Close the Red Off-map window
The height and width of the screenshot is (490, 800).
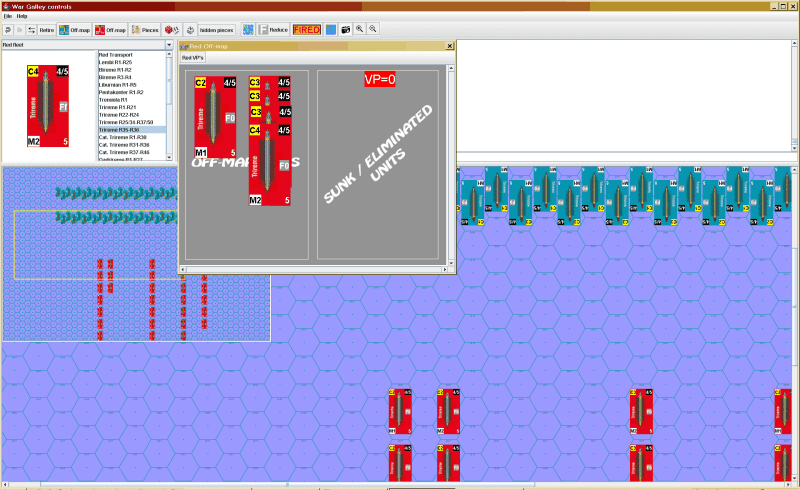(449, 46)
